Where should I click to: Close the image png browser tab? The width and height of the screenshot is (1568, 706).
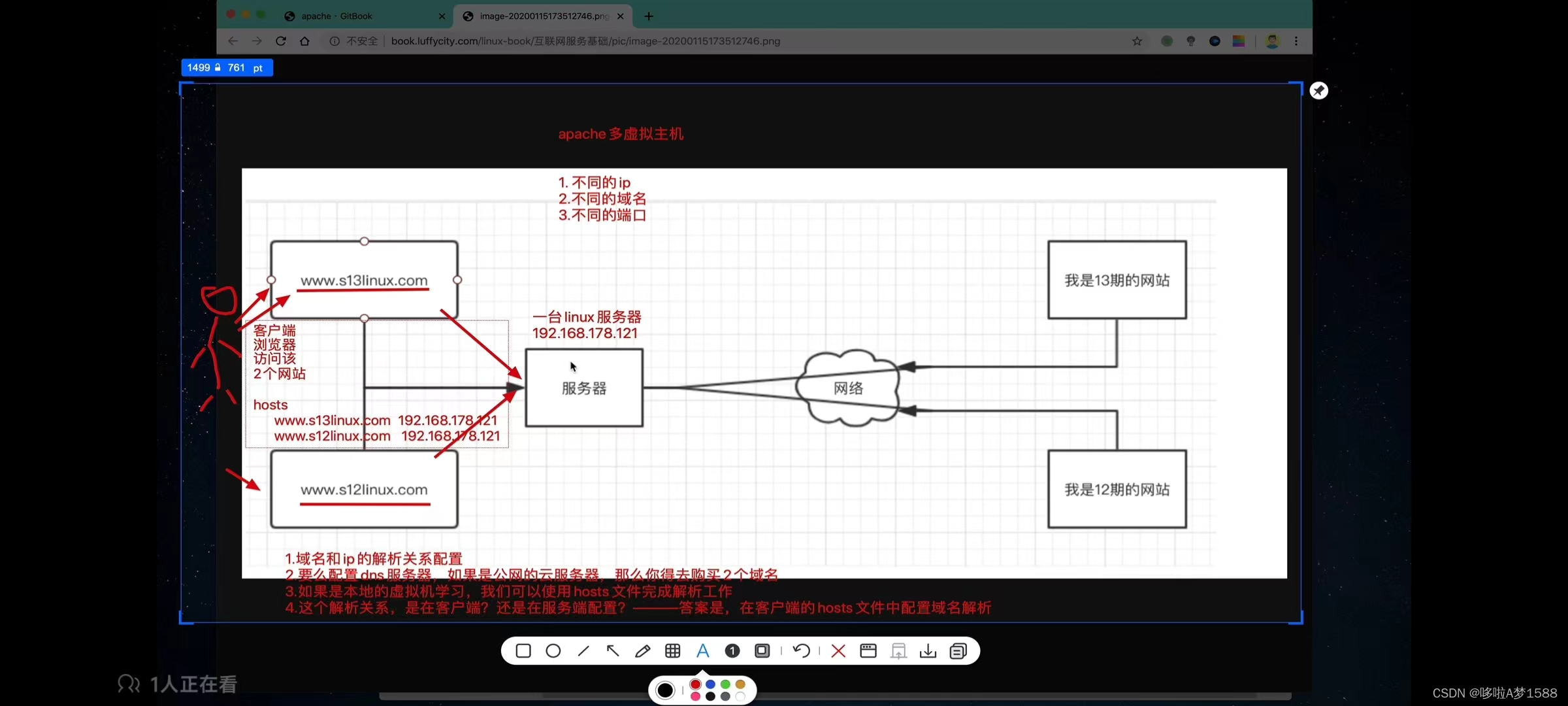click(x=621, y=16)
